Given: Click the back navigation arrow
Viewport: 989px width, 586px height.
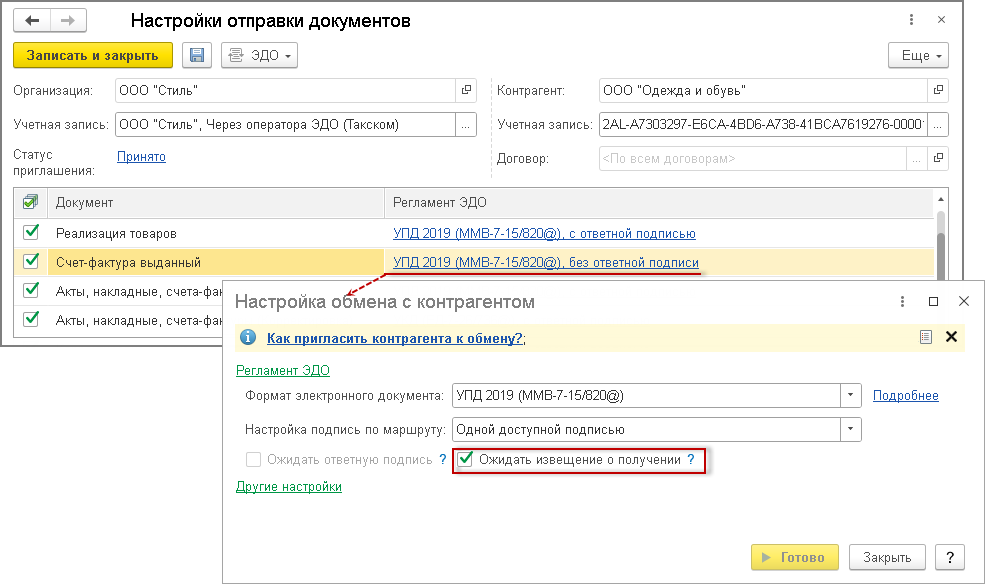Looking at the screenshot, I should pos(33,20).
